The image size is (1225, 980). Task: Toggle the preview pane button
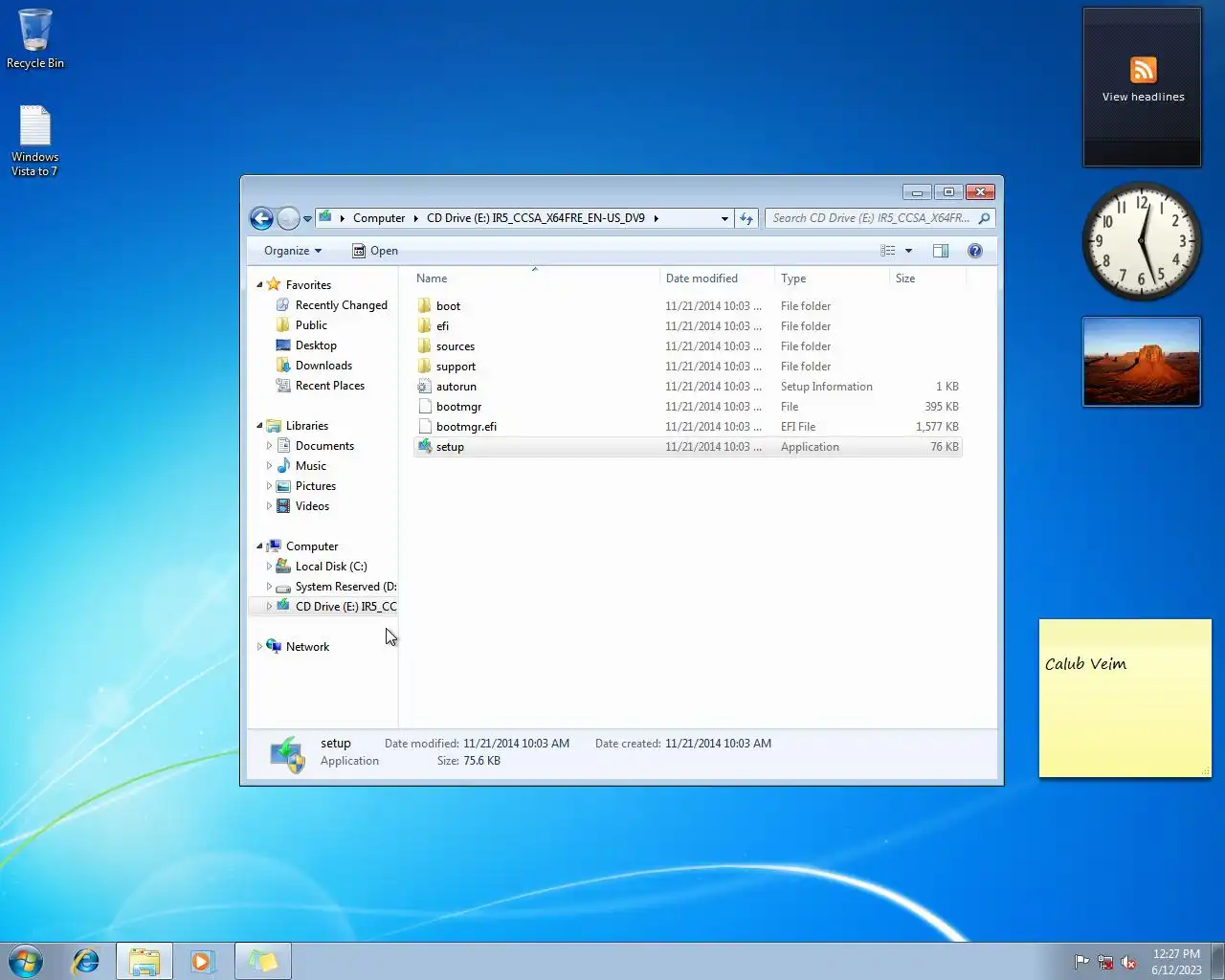coord(941,251)
